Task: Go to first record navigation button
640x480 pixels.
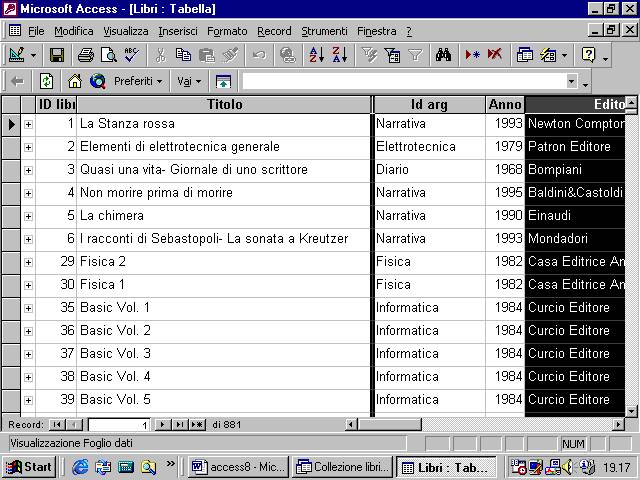Action: pos(57,424)
